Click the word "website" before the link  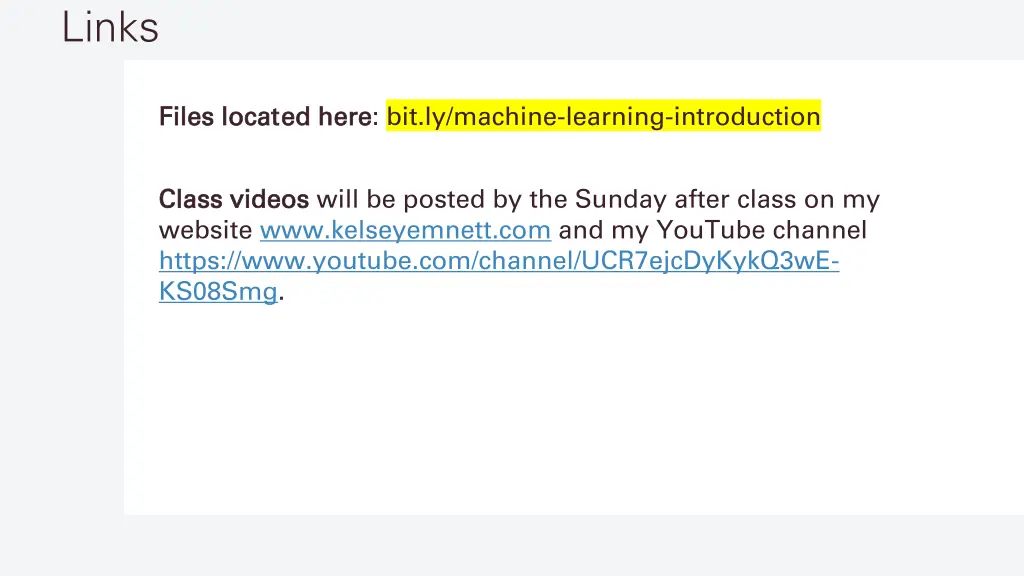click(x=205, y=231)
